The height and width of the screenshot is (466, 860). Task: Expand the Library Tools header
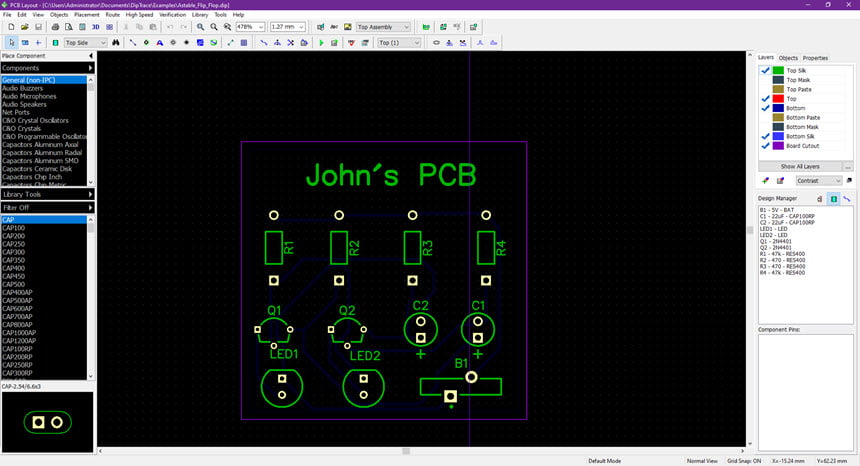[47, 194]
